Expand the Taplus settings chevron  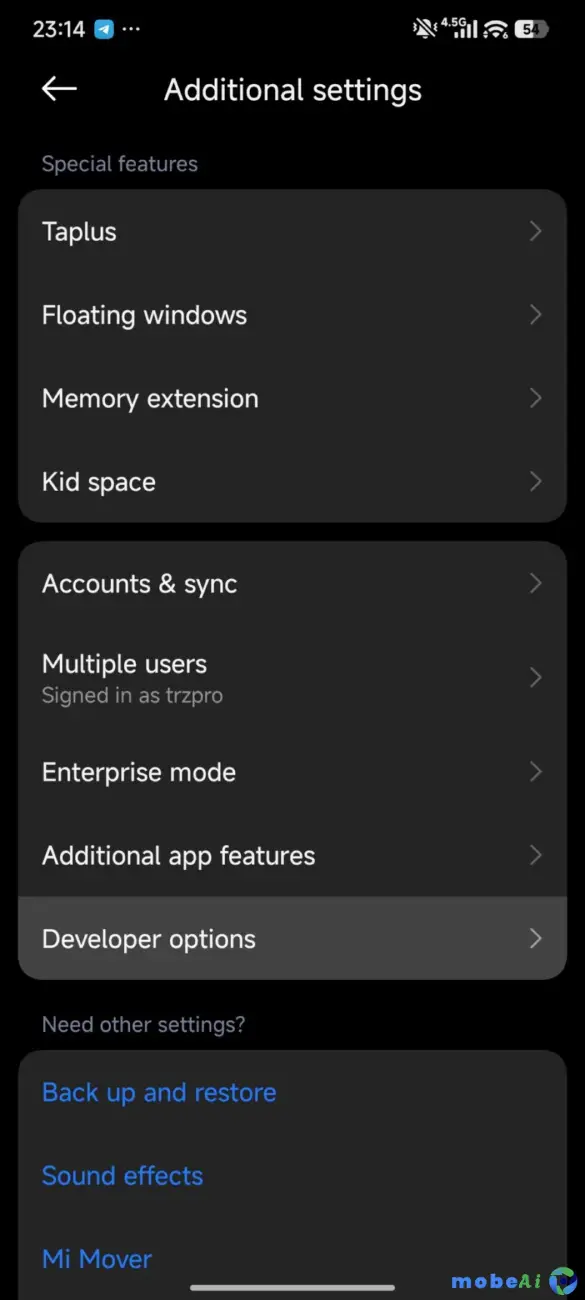pos(536,231)
